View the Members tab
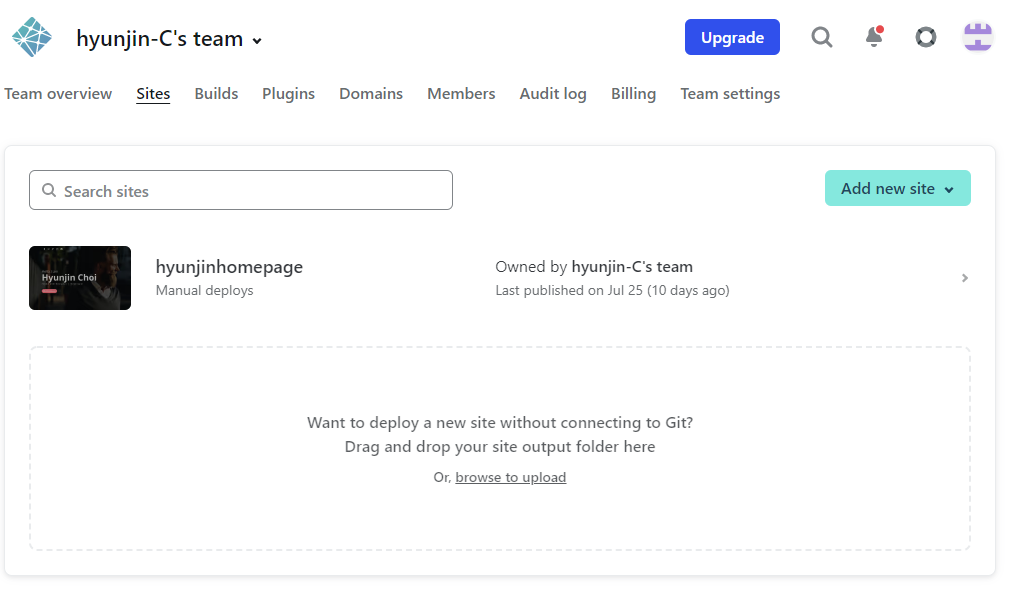The height and width of the screenshot is (594, 1019). pyautogui.click(x=461, y=94)
